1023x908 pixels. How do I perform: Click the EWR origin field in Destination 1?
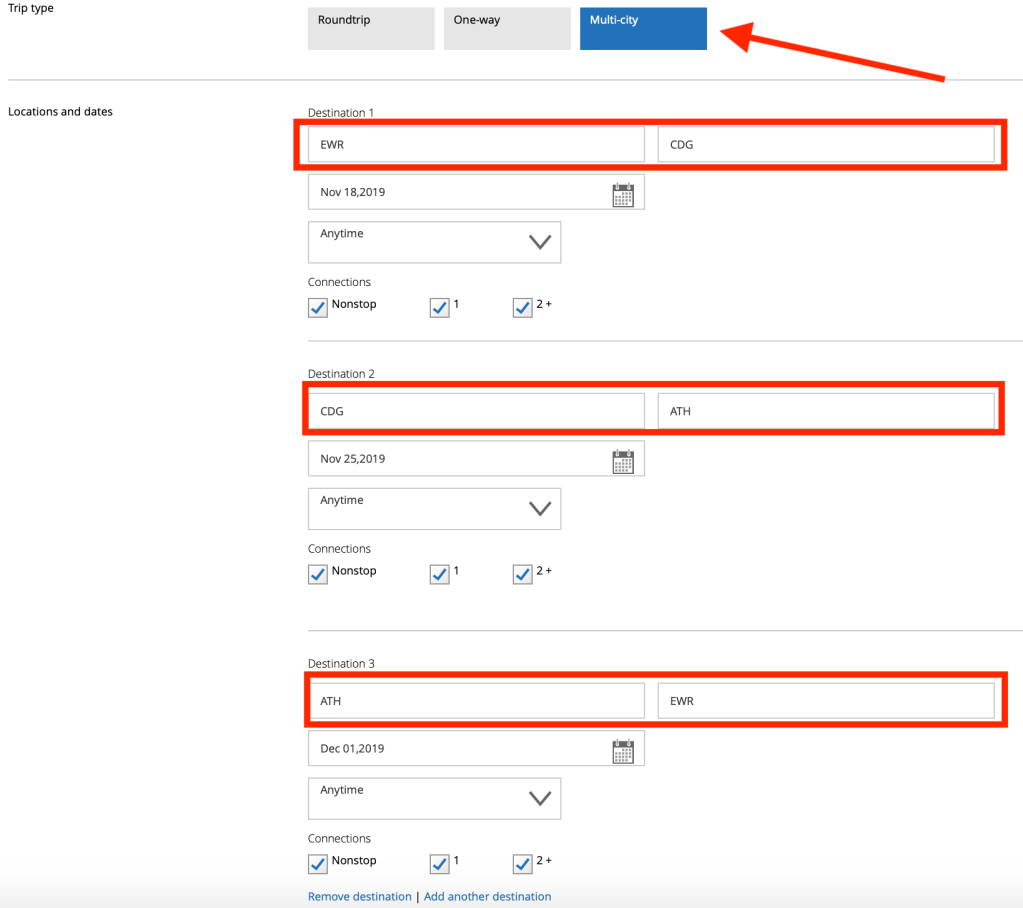pyautogui.click(x=476, y=145)
